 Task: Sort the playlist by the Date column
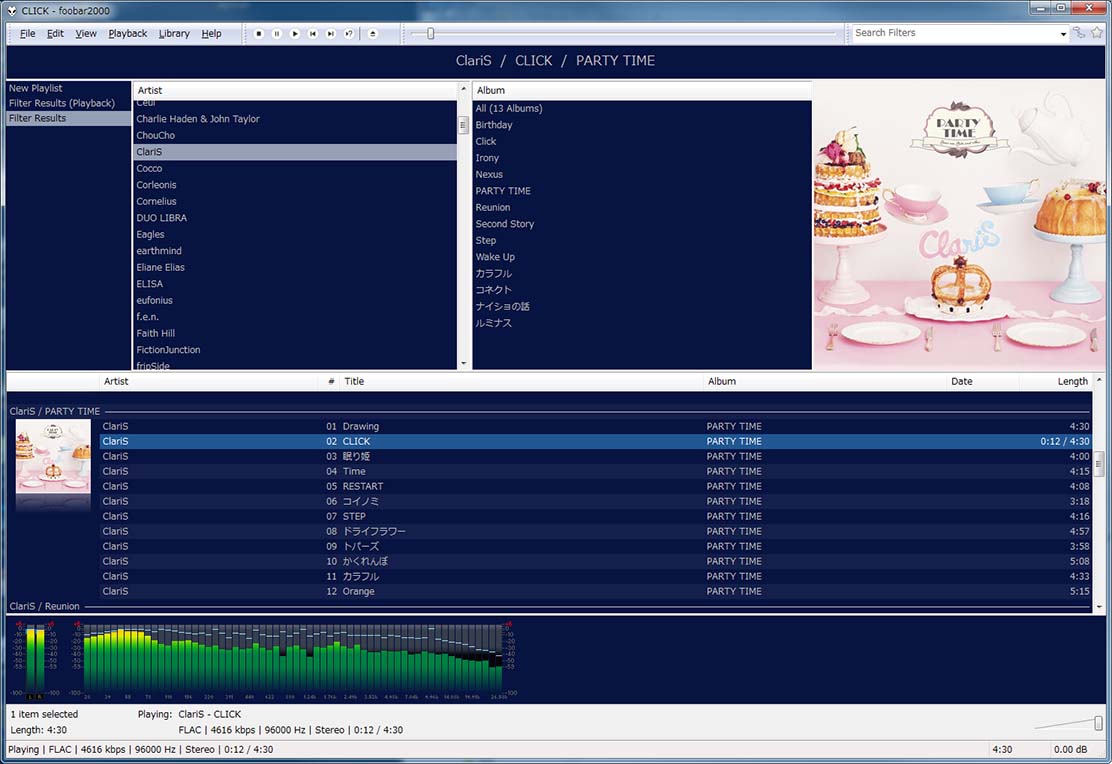pos(983,381)
